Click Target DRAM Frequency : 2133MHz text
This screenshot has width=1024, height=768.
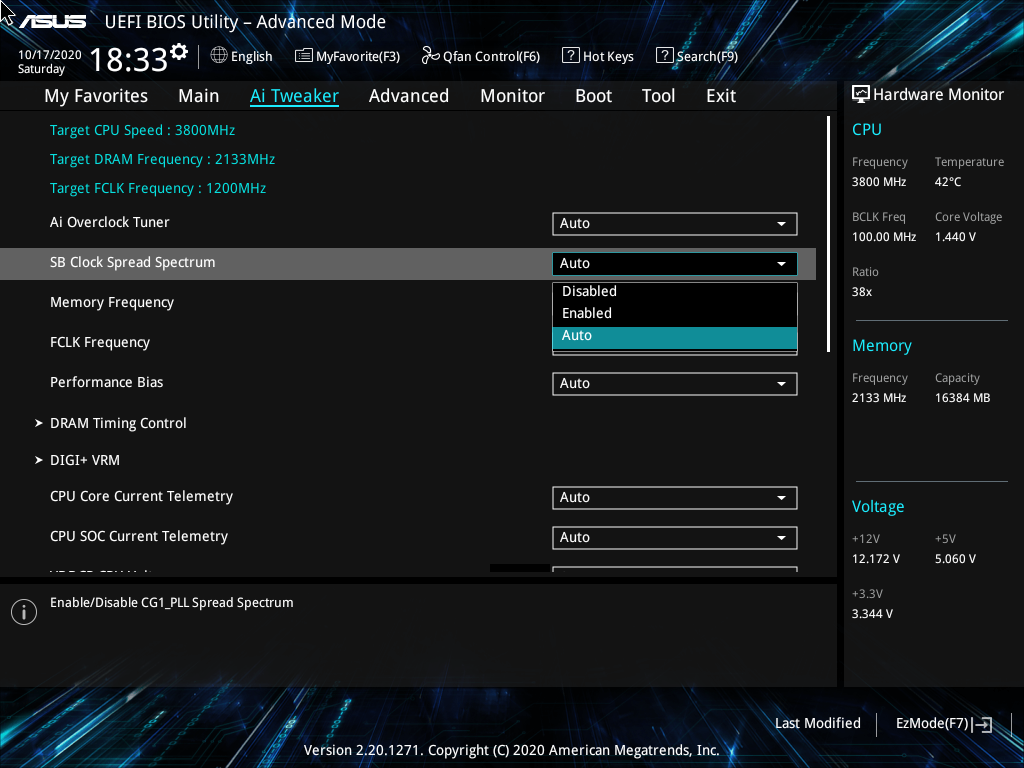[163, 160]
